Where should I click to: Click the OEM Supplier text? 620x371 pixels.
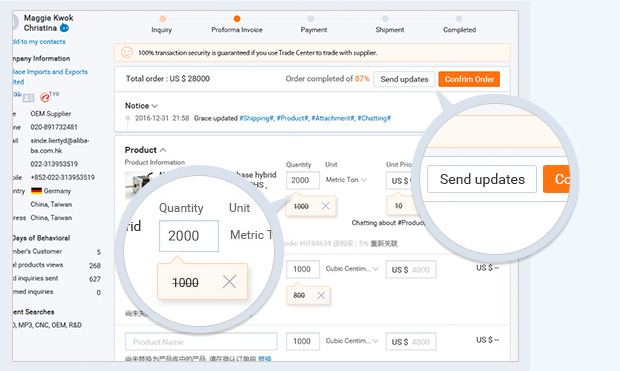[x=51, y=114]
